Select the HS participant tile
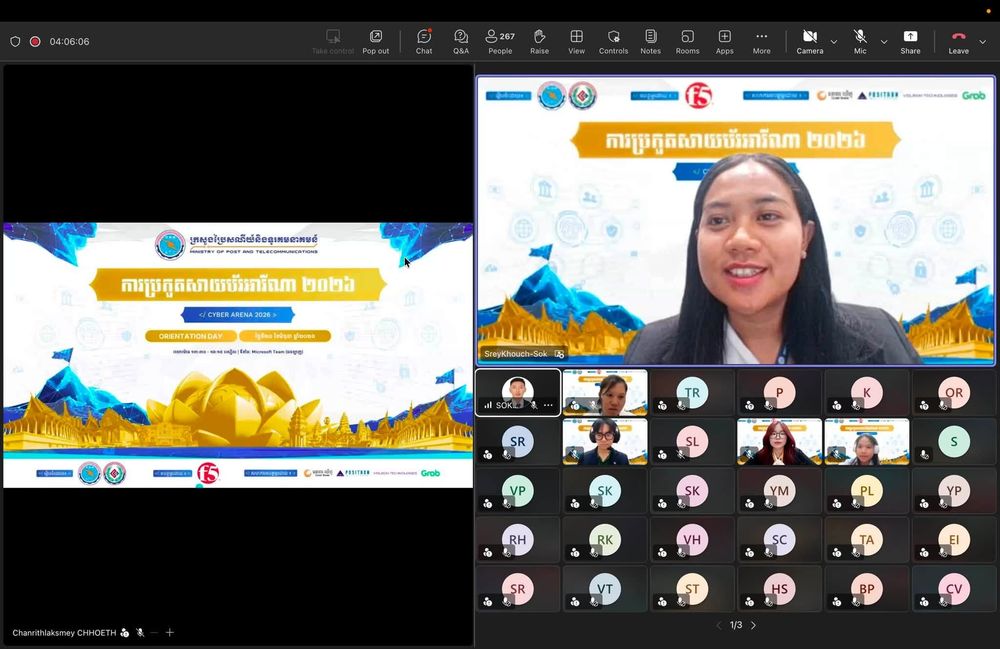 click(779, 589)
